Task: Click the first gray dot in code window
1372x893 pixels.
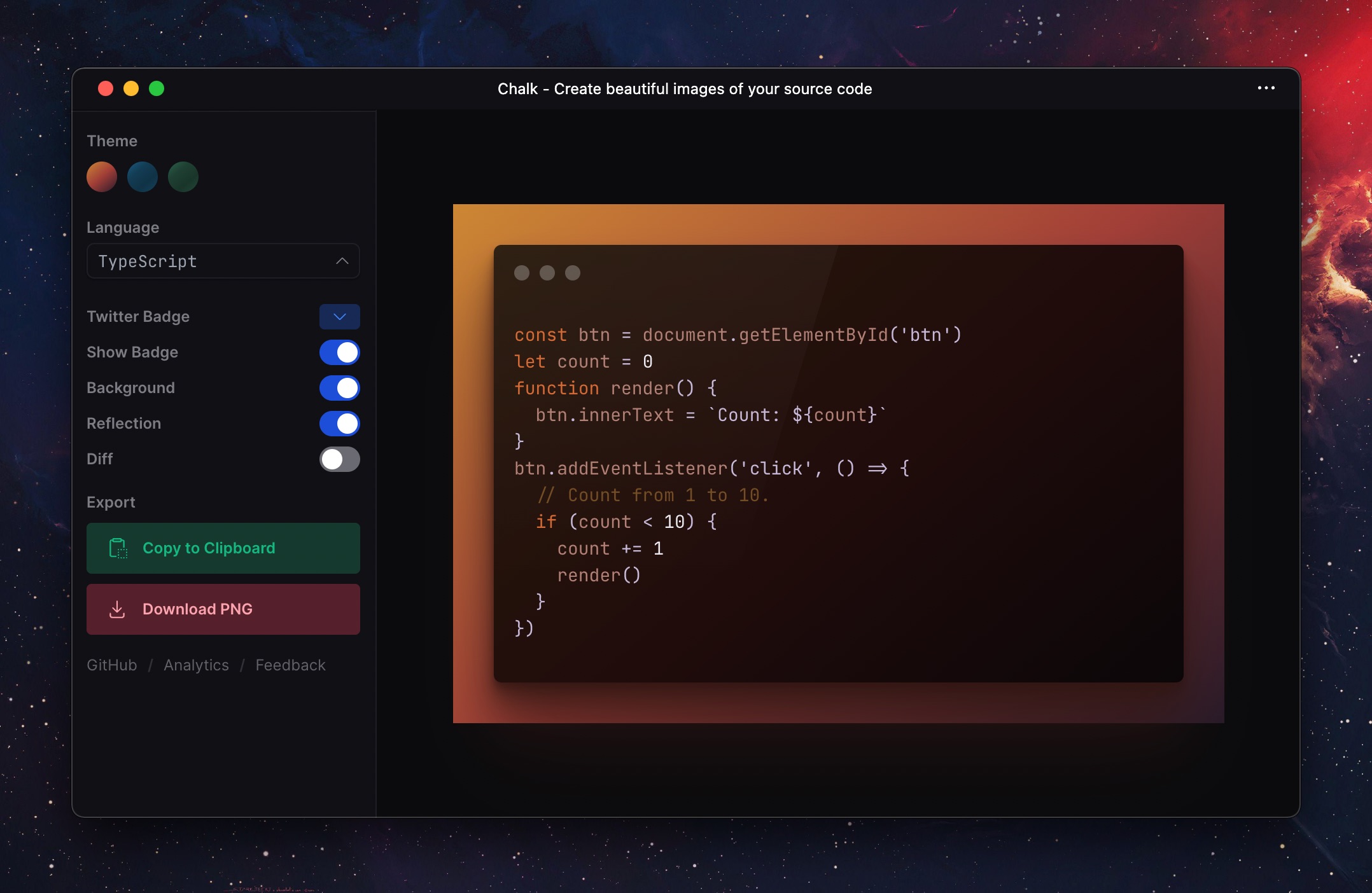Action: (522, 273)
